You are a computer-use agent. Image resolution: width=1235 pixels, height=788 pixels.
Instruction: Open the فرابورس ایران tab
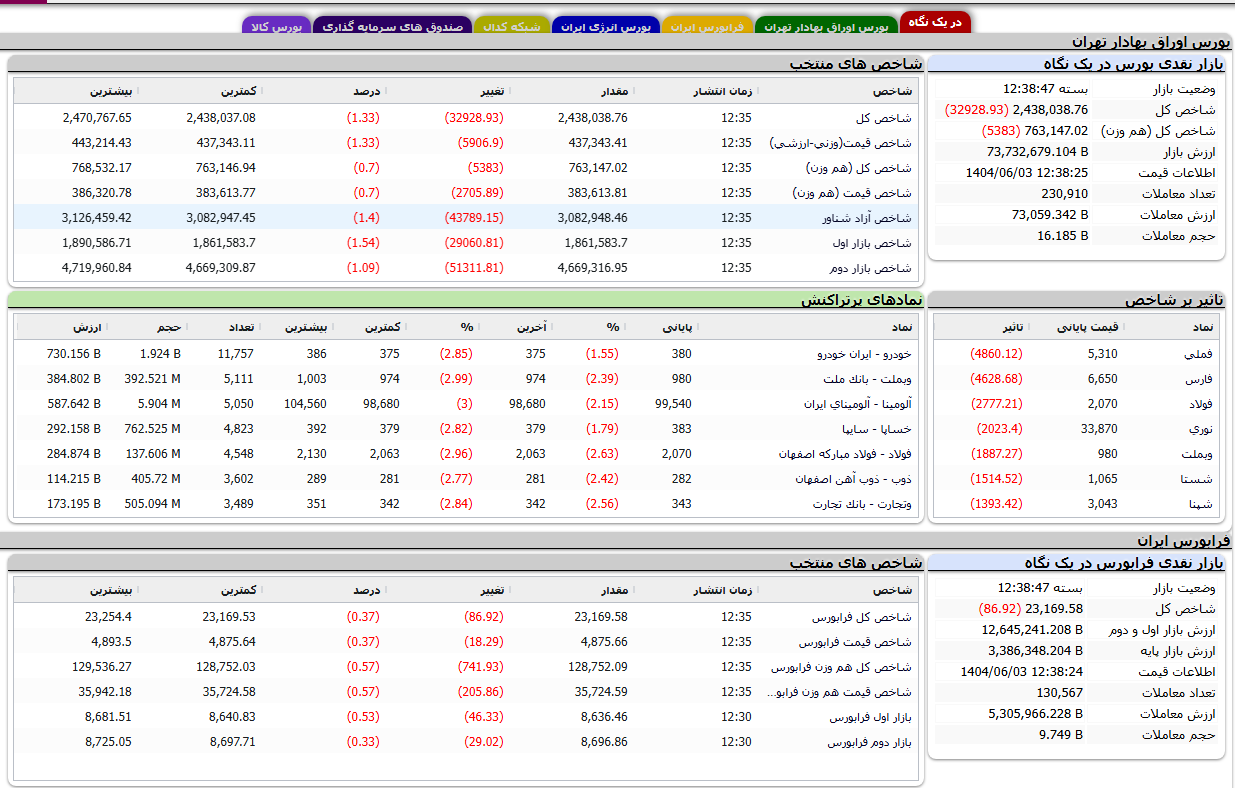pos(709,27)
